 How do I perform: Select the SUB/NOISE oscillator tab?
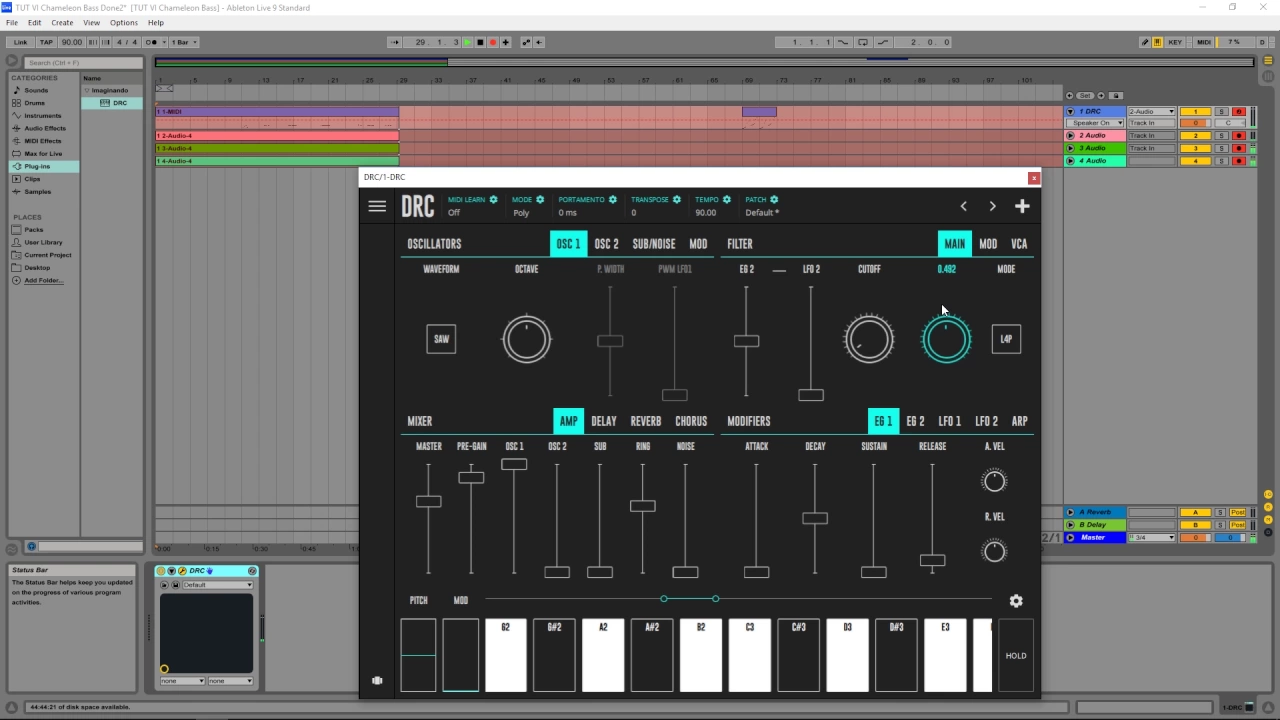(654, 244)
